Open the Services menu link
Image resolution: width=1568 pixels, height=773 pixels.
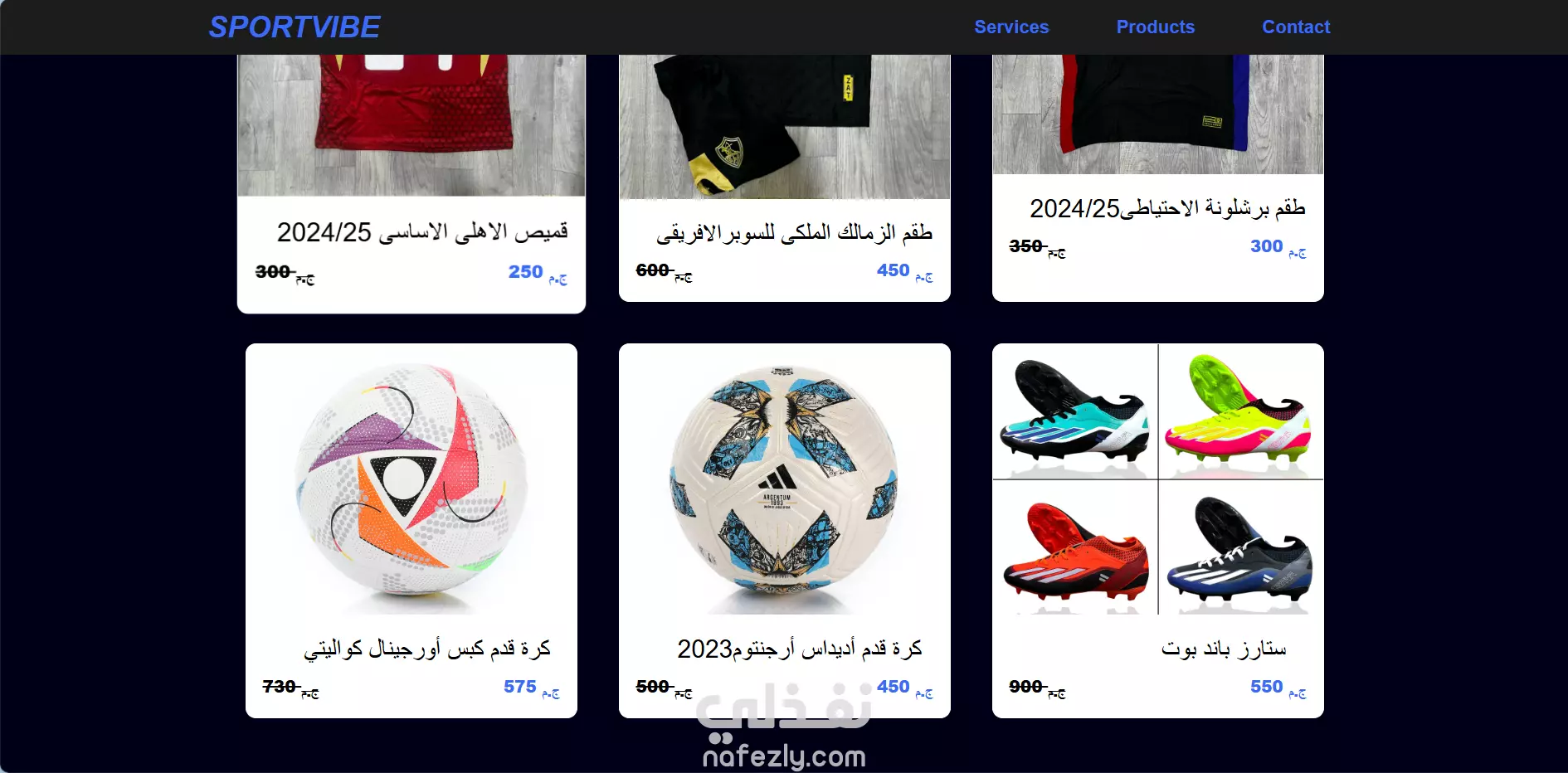click(1011, 27)
